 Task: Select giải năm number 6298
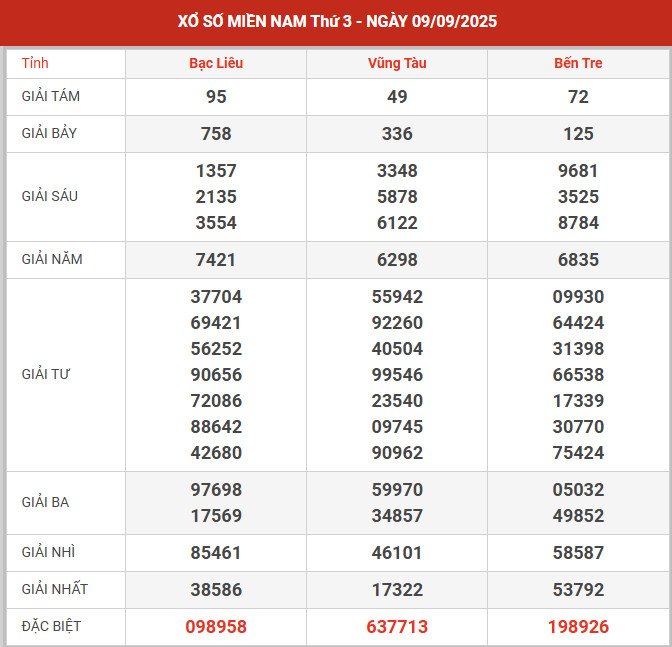[x=397, y=260]
